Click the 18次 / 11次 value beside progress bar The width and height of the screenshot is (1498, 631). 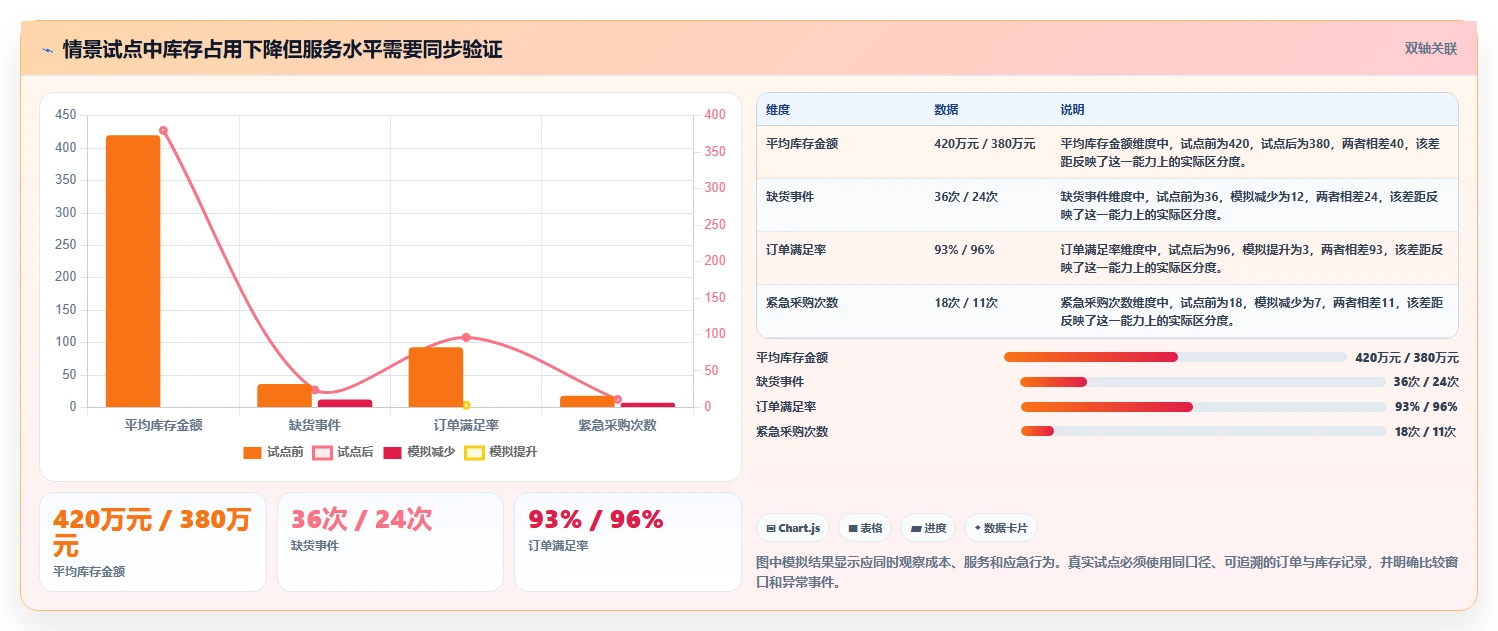tap(1425, 432)
